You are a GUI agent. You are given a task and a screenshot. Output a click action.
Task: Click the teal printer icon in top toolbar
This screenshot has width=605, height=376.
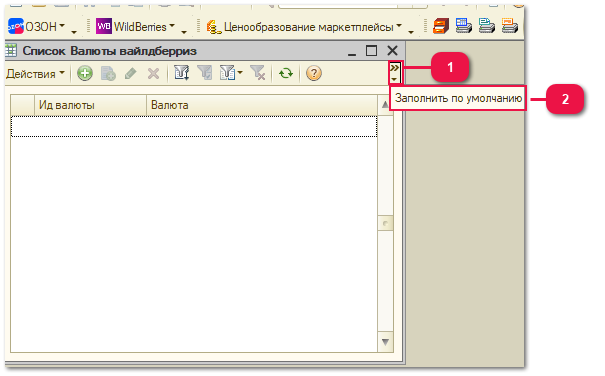click(x=487, y=26)
